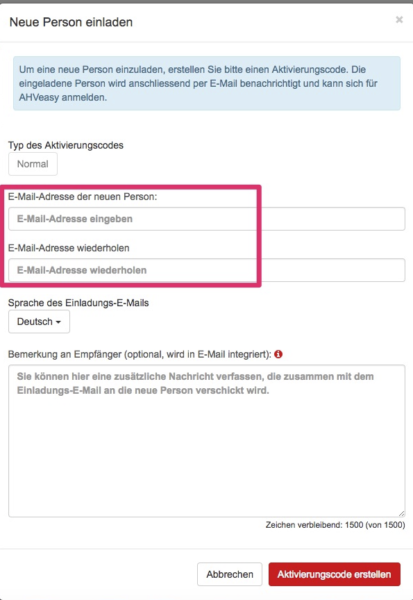
Task: Open the Deutsch language dropdown
Action: coord(39,321)
